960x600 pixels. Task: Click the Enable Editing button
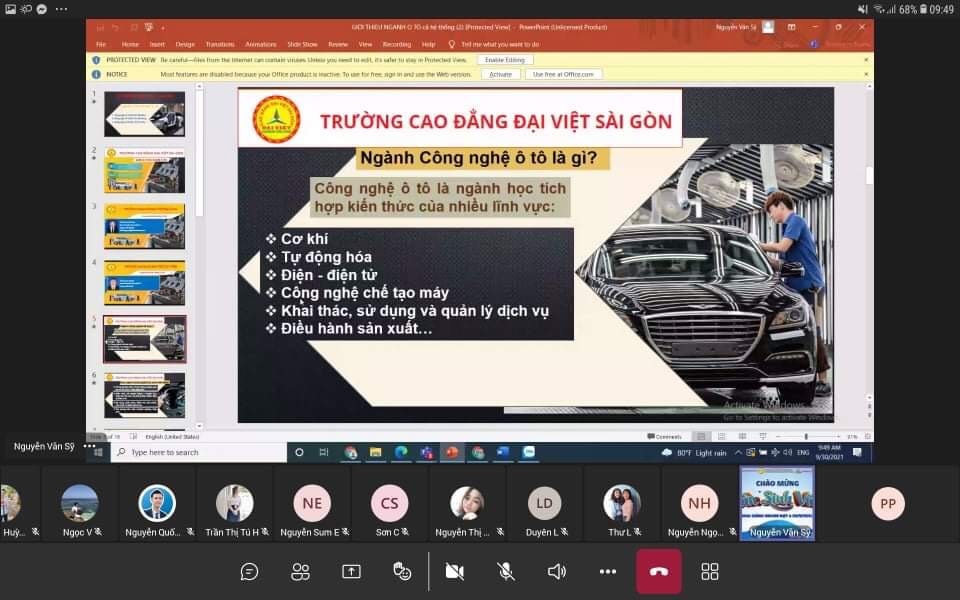click(505, 60)
